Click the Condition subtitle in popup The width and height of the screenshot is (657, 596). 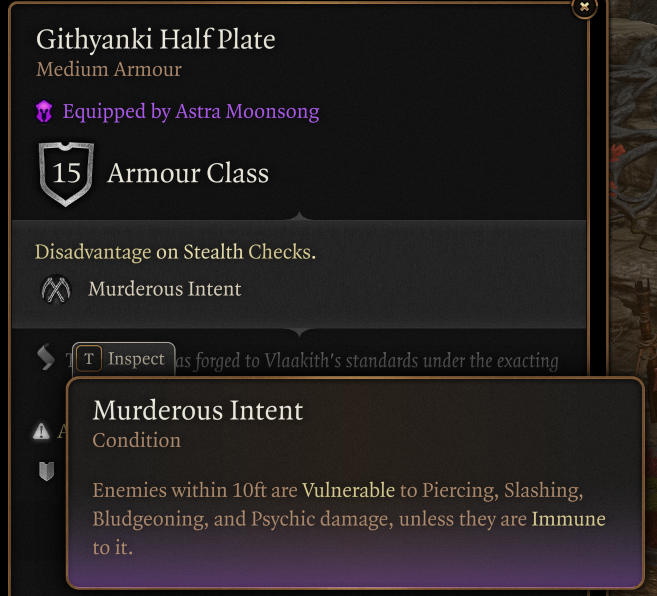[136, 440]
